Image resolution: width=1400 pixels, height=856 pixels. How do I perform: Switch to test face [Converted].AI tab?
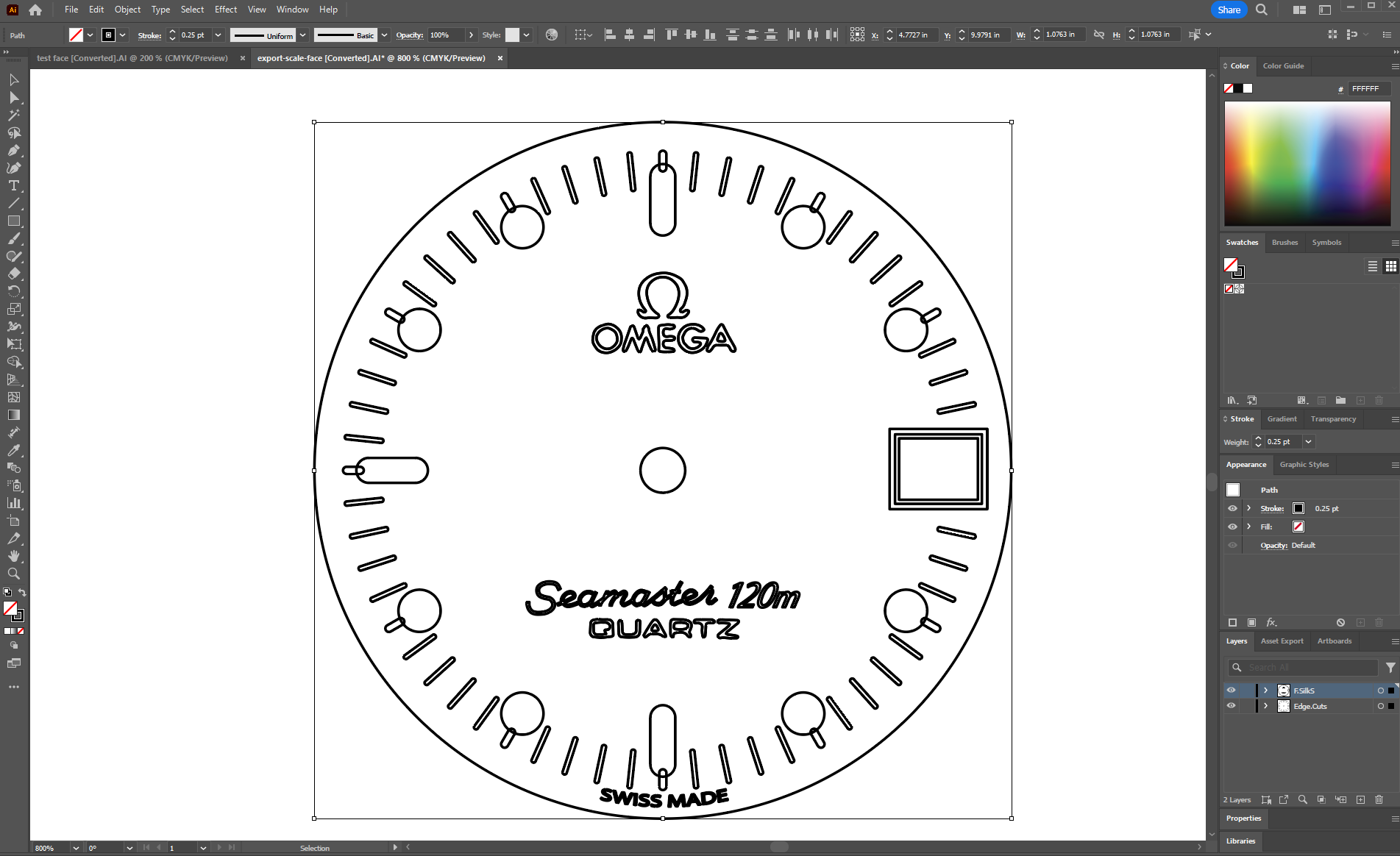point(132,58)
